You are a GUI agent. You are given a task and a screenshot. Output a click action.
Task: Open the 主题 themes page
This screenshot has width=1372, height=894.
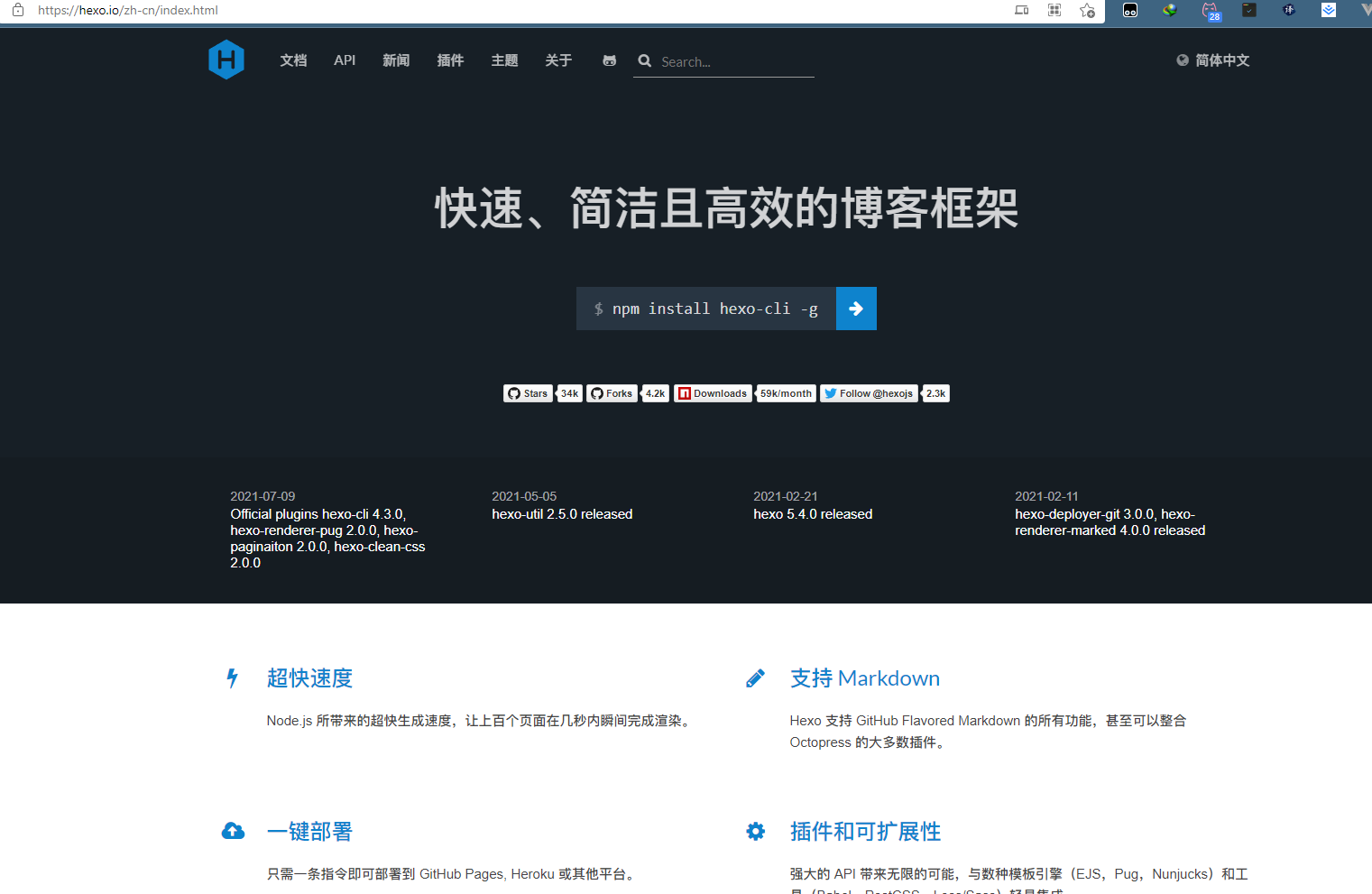click(504, 60)
